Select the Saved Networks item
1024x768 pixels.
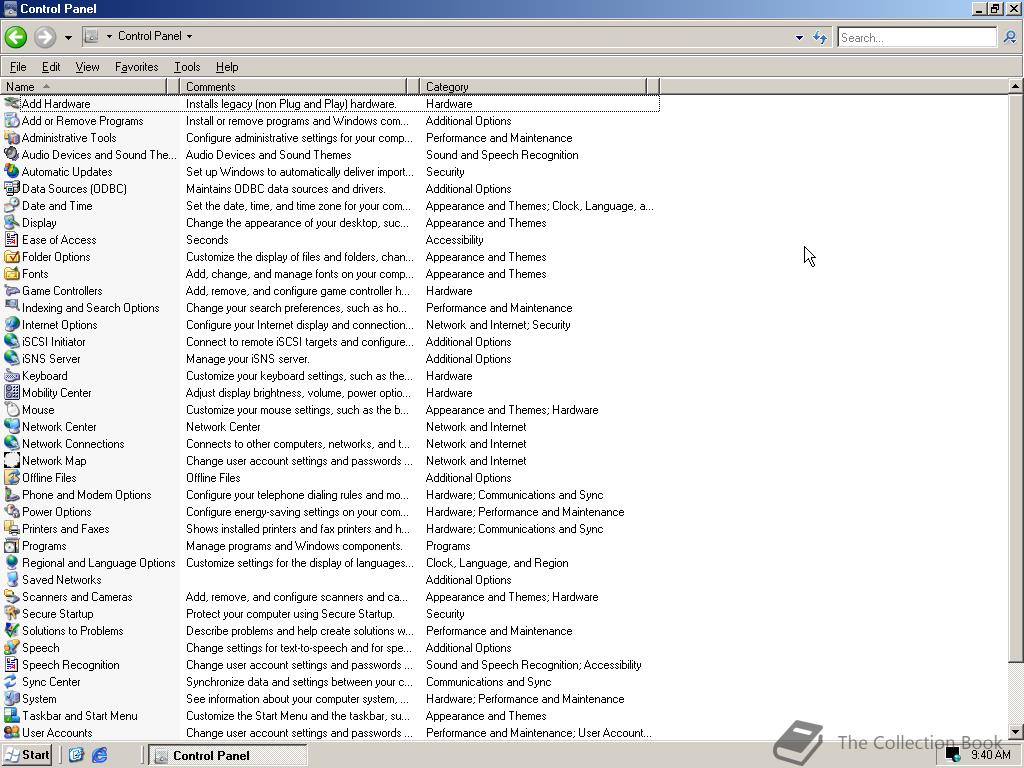(x=61, y=579)
